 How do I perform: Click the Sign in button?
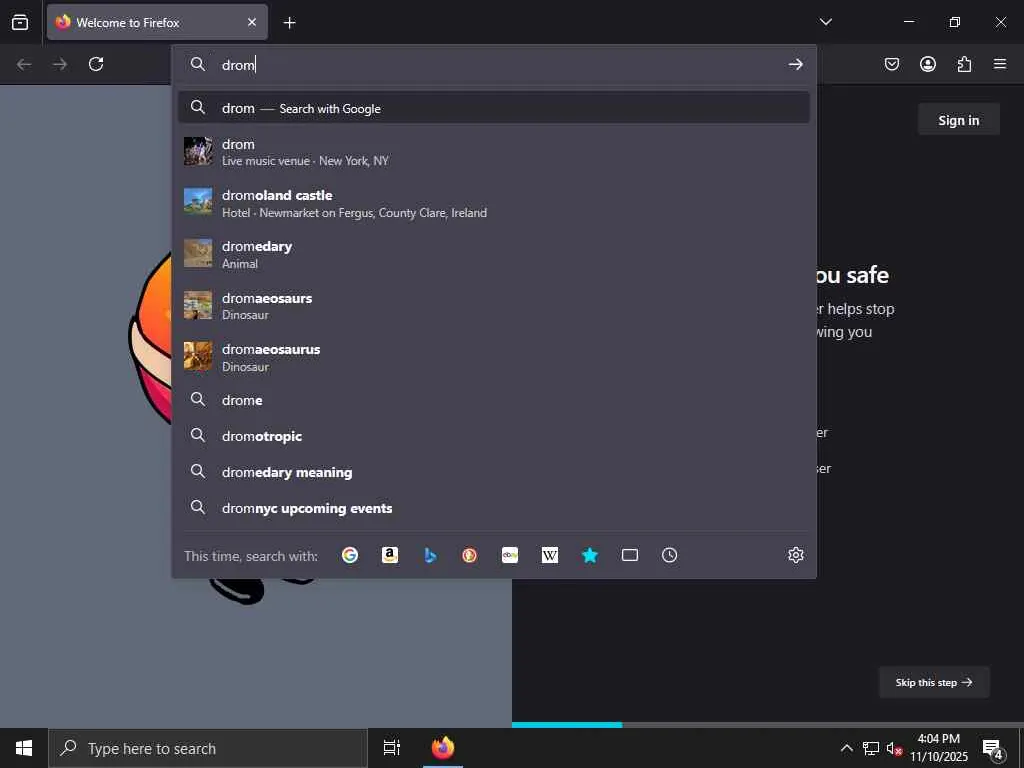(959, 120)
